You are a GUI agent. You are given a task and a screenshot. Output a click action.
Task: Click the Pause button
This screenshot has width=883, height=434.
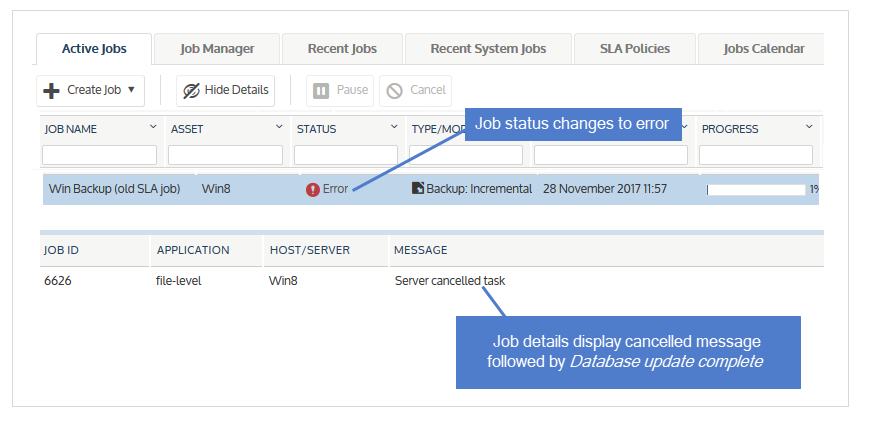(340, 91)
